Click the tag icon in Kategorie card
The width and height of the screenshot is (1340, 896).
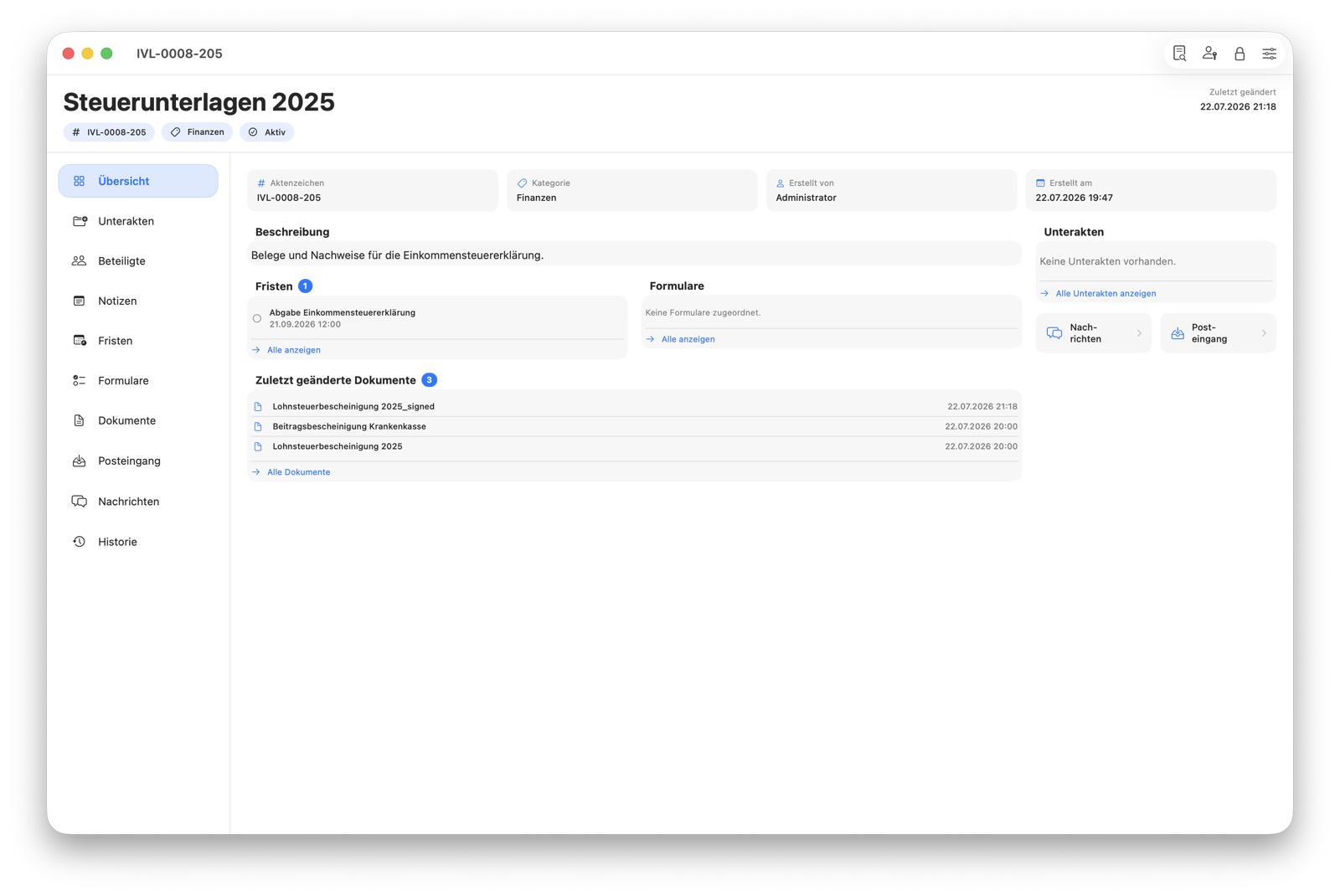[522, 183]
